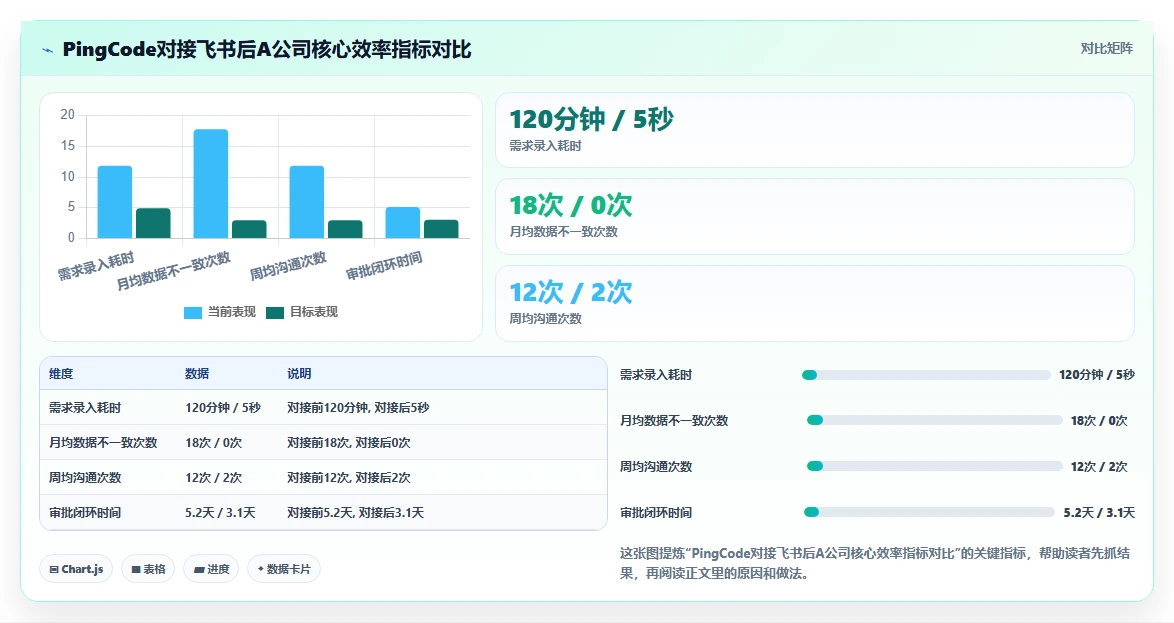The width and height of the screenshot is (1174, 623).
Task: Click the 对比矩阵 label in the header
Action: pyautogui.click(x=1107, y=49)
